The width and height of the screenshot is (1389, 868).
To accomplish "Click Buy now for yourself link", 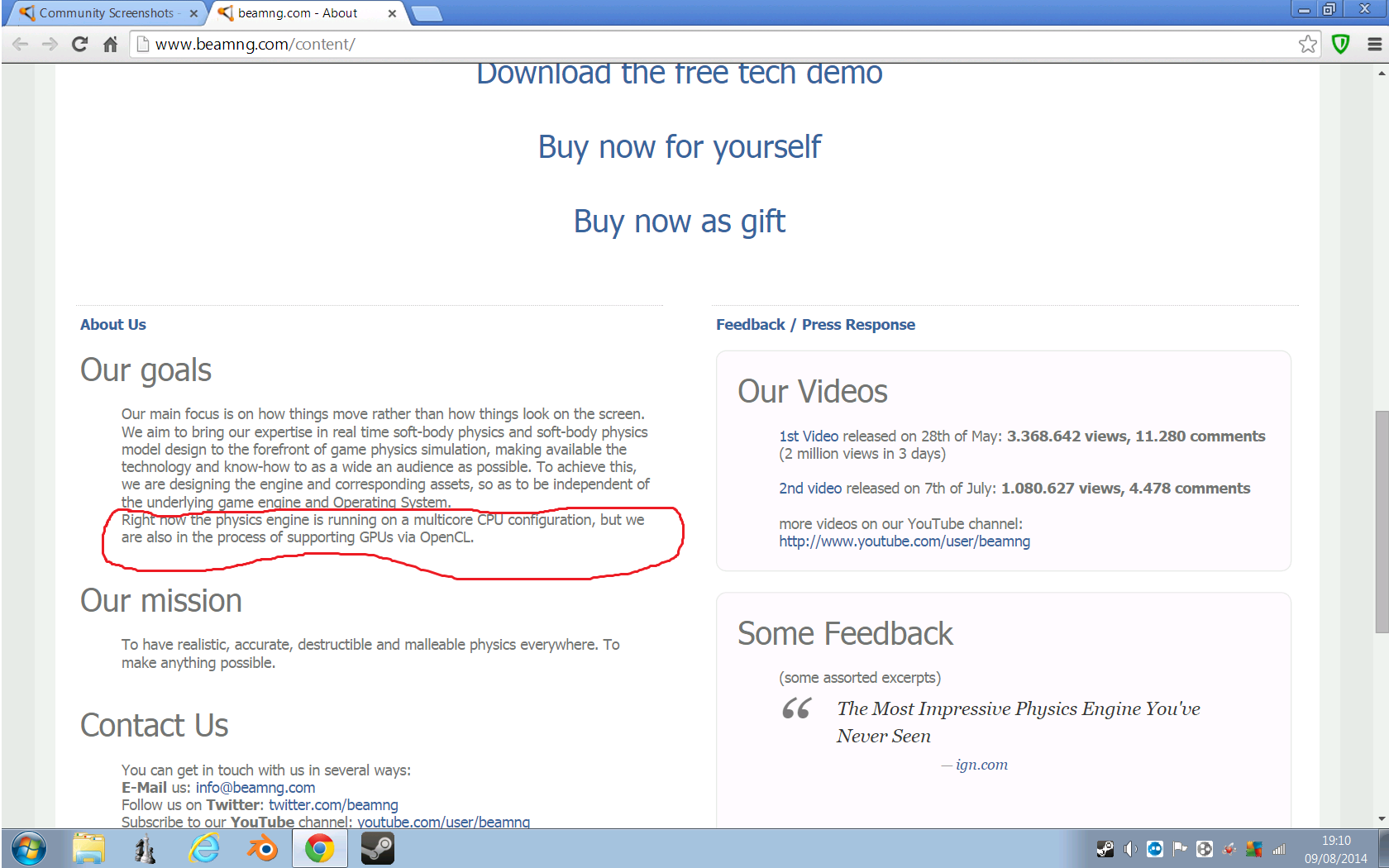I will (680, 147).
